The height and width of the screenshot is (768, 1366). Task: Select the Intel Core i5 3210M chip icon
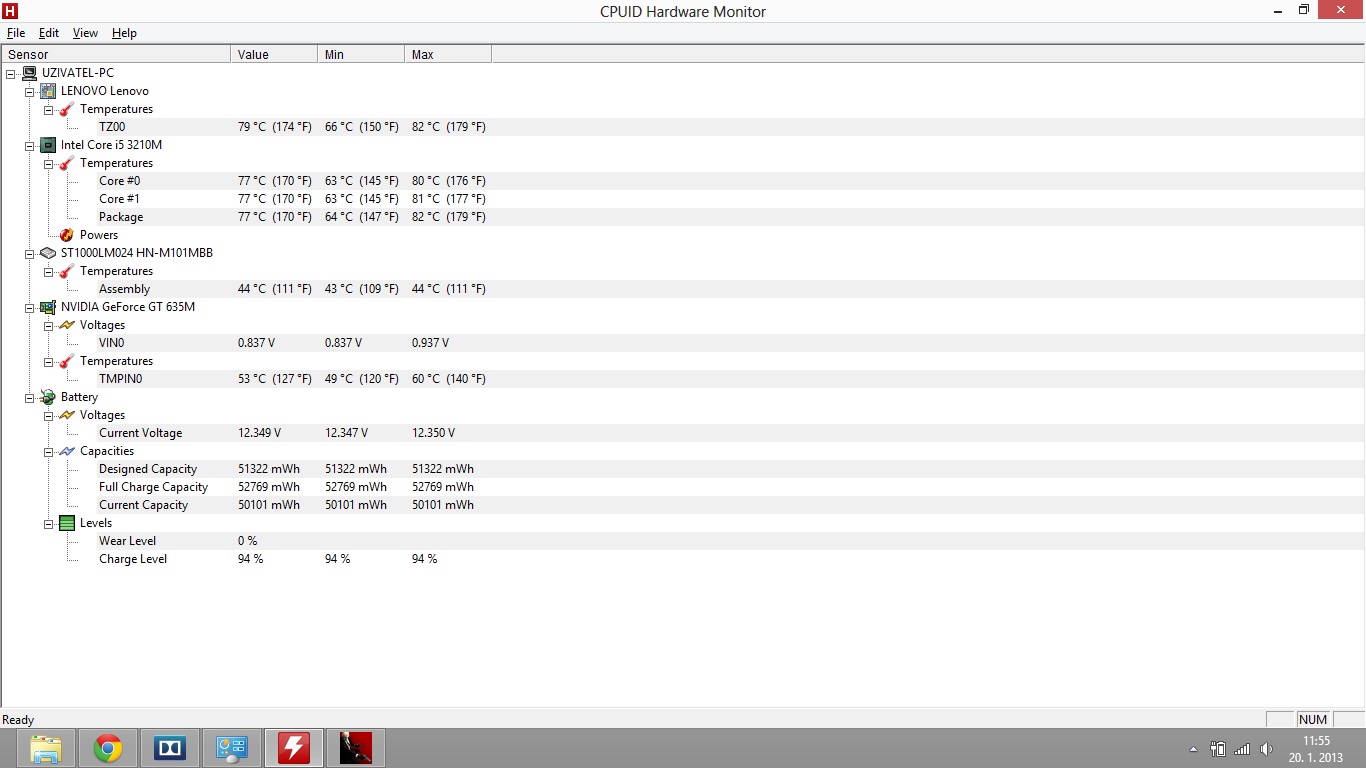pyautogui.click(x=48, y=145)
